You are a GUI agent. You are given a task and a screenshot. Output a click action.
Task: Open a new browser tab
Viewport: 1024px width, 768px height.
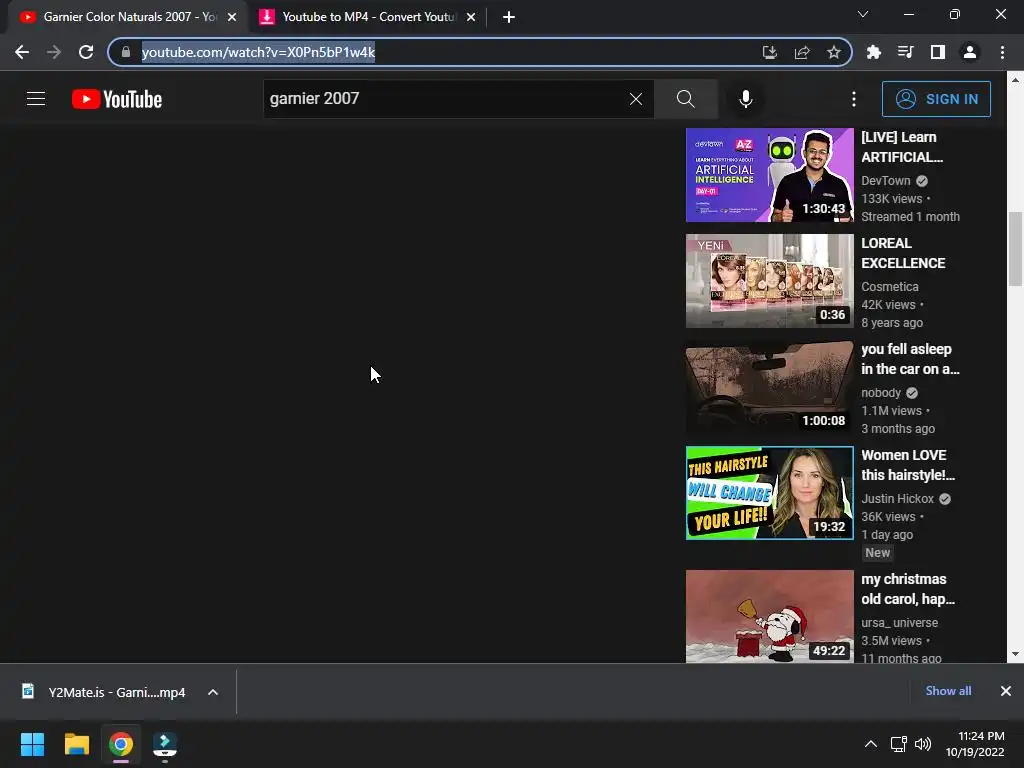tap(509, 17)
